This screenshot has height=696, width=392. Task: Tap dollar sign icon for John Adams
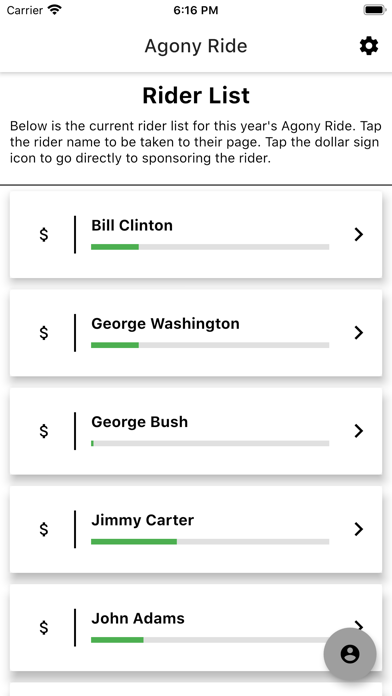pyautogui.click(x=44, y=627)
